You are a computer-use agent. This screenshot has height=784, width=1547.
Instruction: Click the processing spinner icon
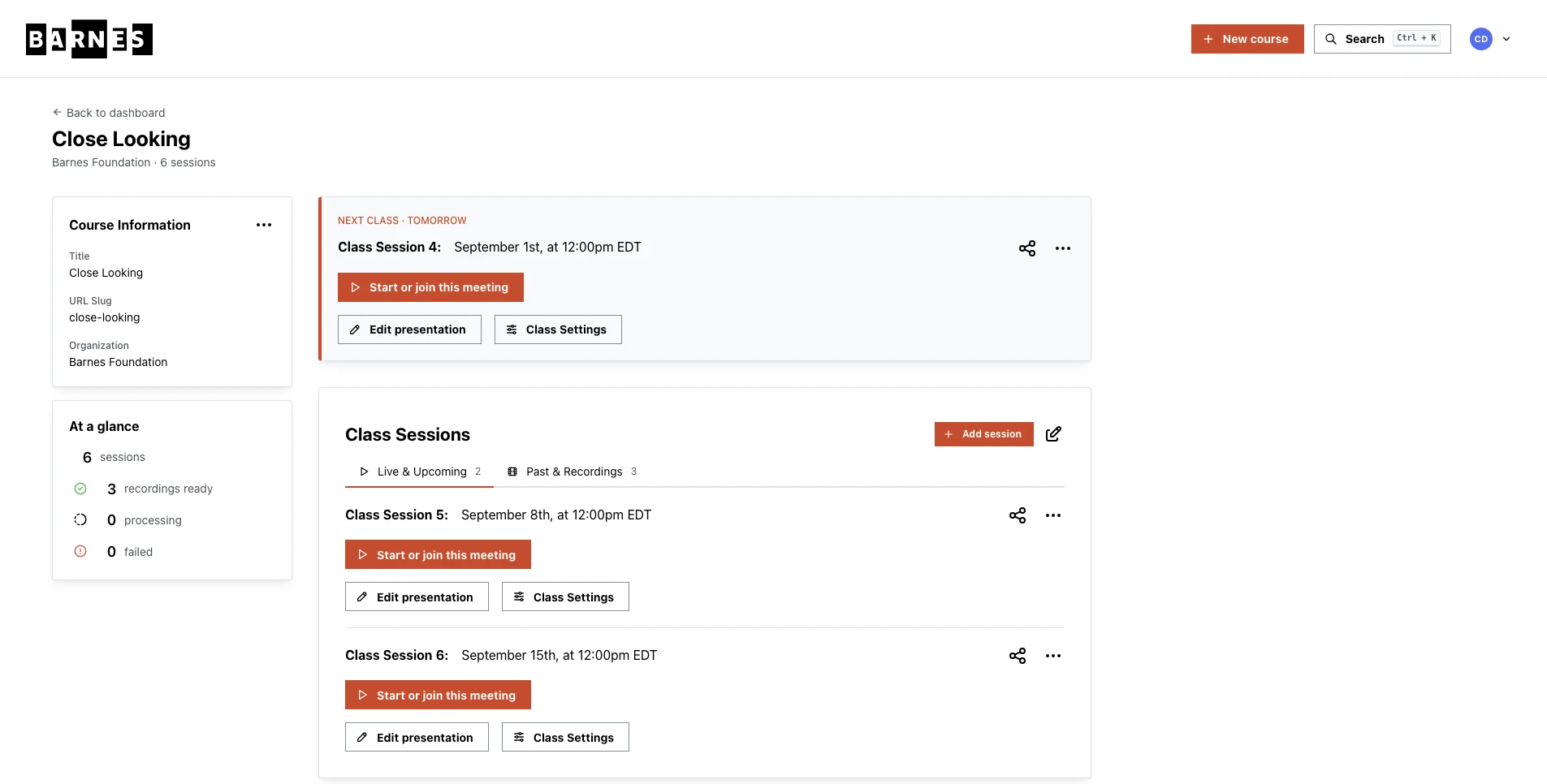click(80, 520)
